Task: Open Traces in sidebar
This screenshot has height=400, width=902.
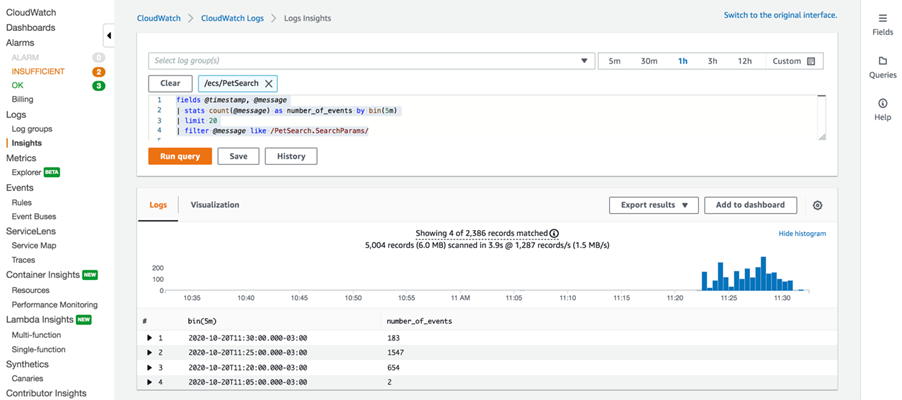Action: click(23, 260)
